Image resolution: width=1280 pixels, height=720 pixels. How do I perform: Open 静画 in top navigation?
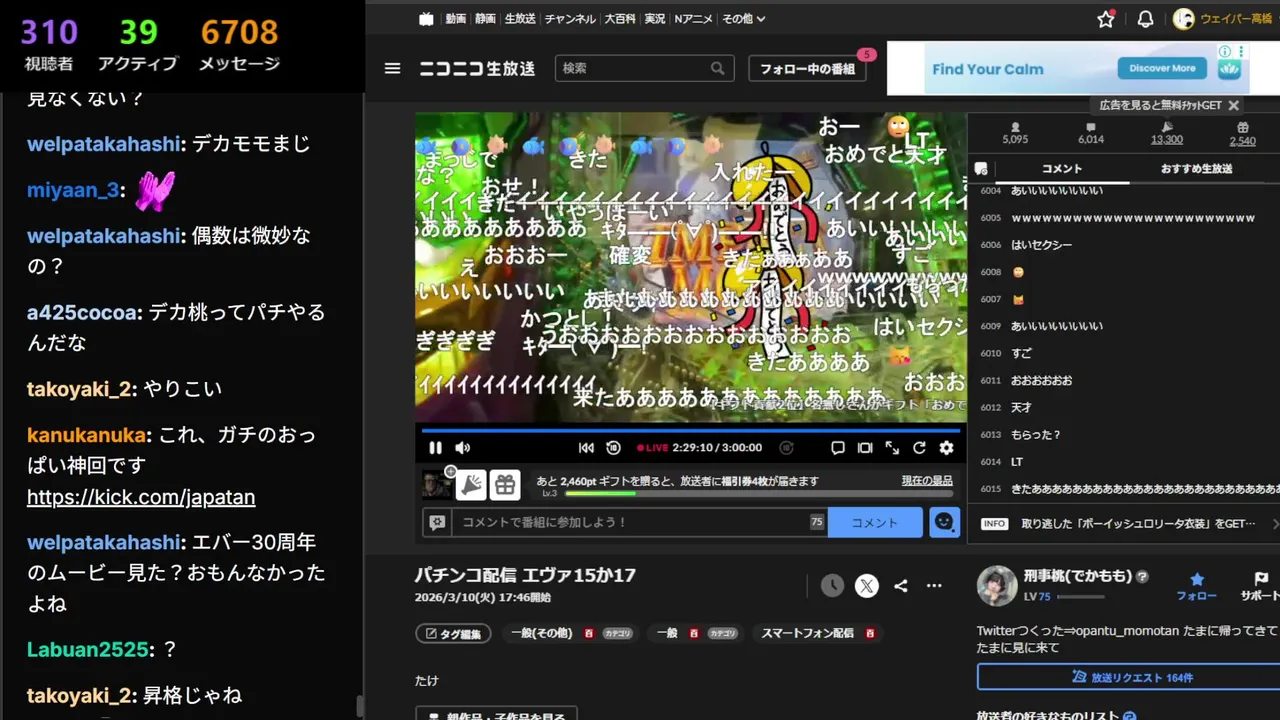click(x=486, y=18)
